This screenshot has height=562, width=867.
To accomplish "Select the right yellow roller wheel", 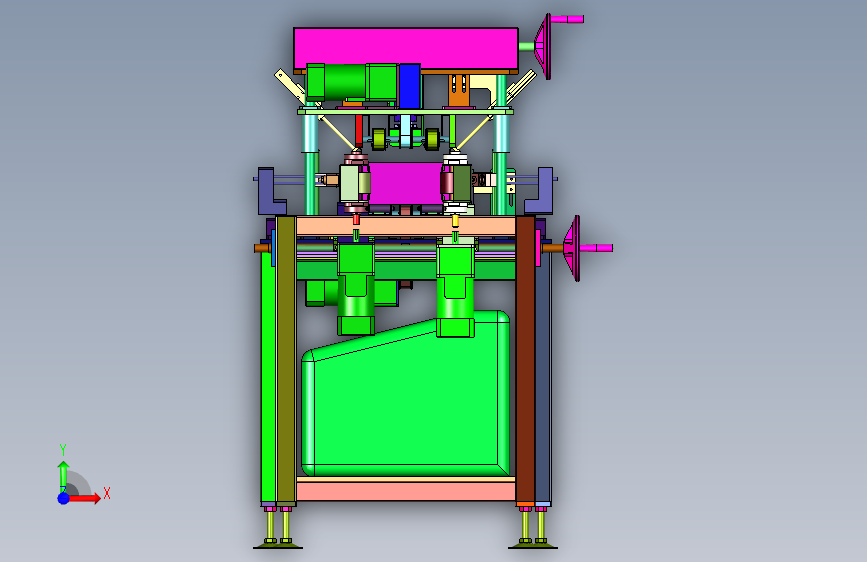I will tap(432, 139).
